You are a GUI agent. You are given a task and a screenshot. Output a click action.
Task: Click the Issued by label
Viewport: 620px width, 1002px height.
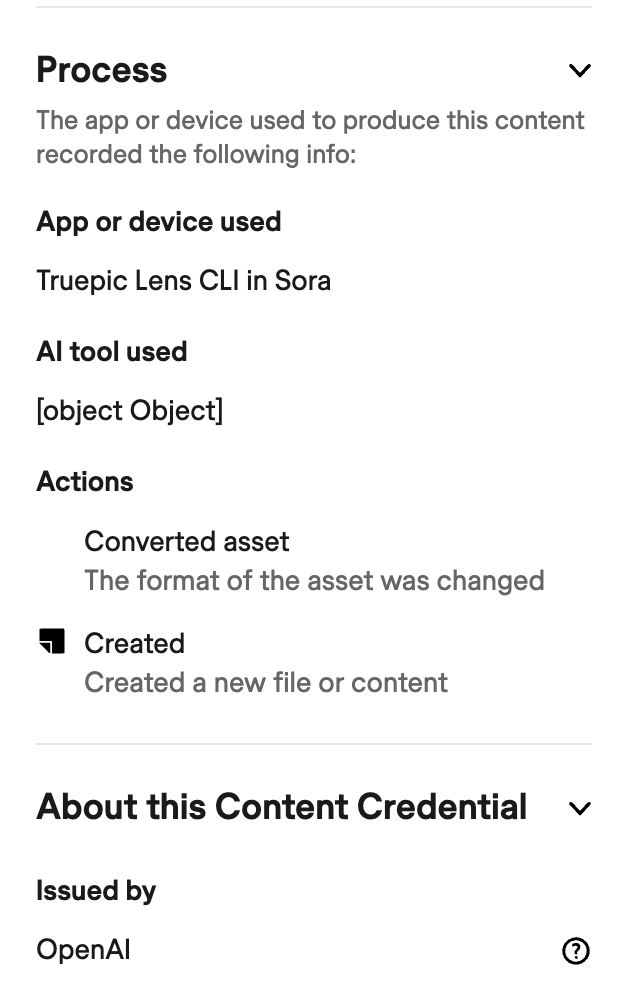(96, 891)
